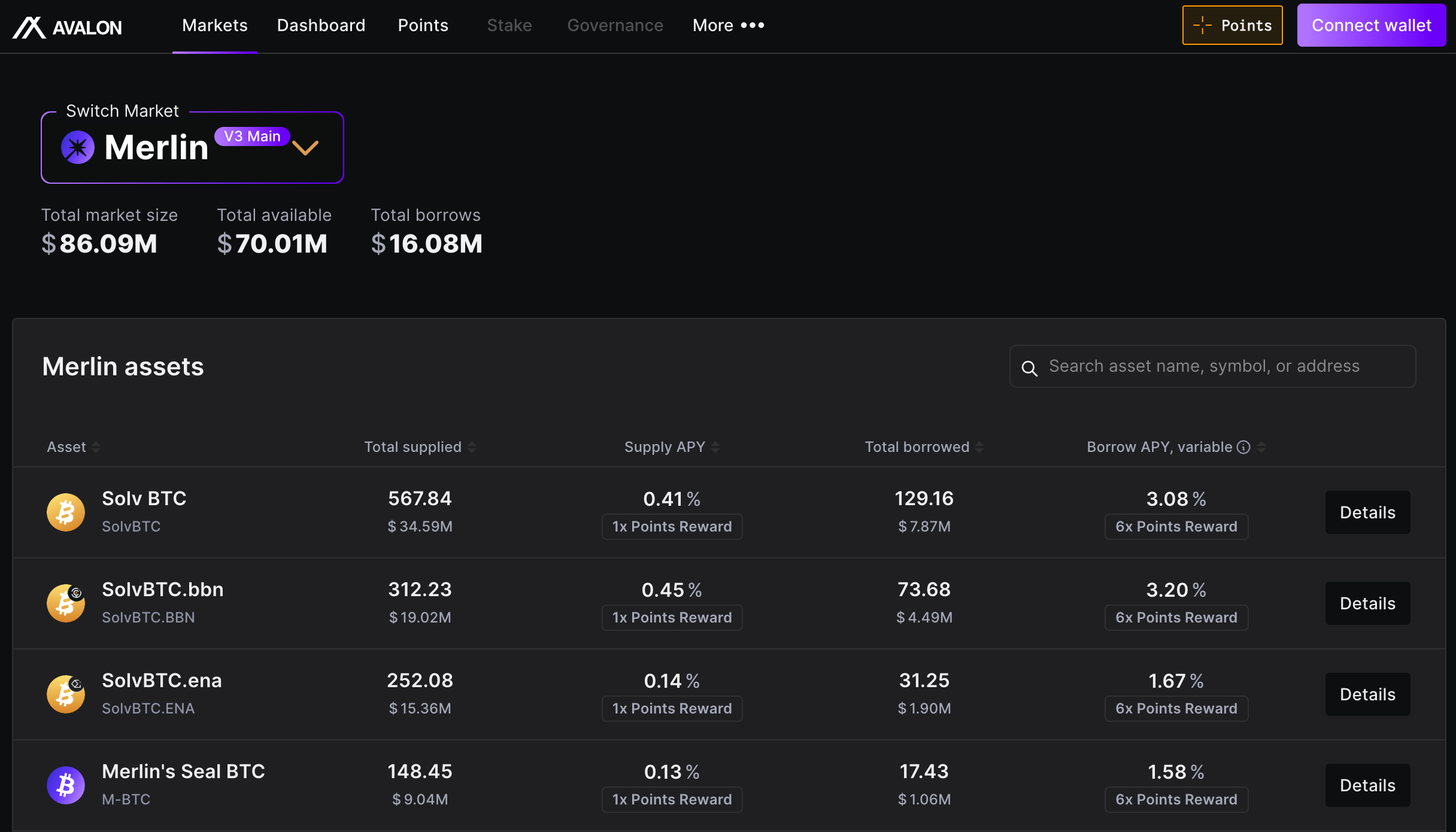Expand the Switch Market chevron
Image resolution: width=1456 pixels, height=832 pixels.
pyautogui.click(x=305, y=148)
